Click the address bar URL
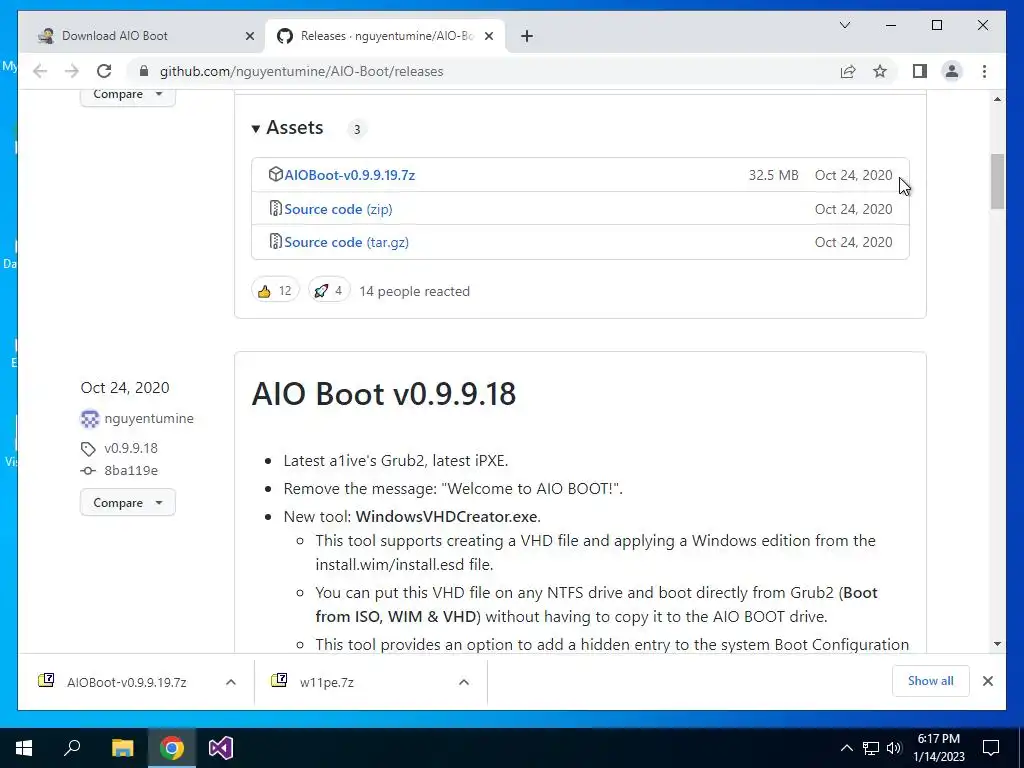1024x768 pixels. tap(302, 71)
